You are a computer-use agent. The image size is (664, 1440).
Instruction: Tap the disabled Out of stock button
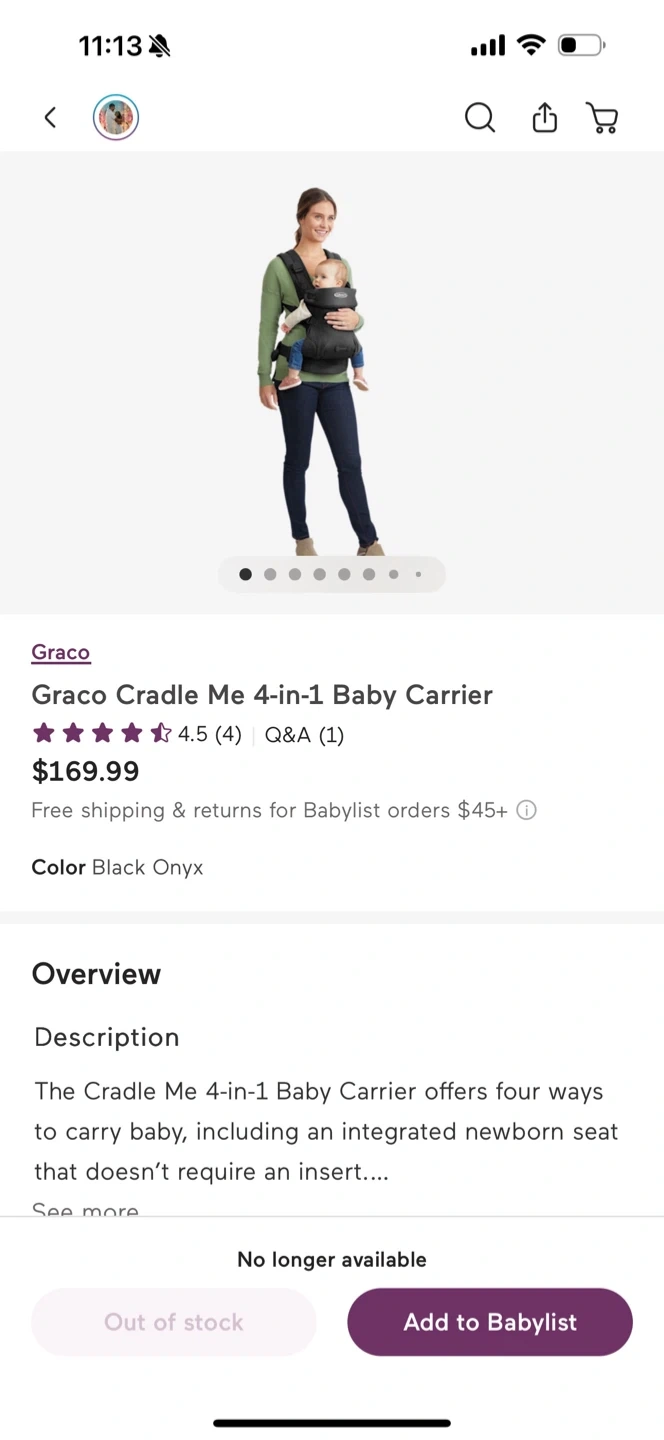coord(174,1322)
